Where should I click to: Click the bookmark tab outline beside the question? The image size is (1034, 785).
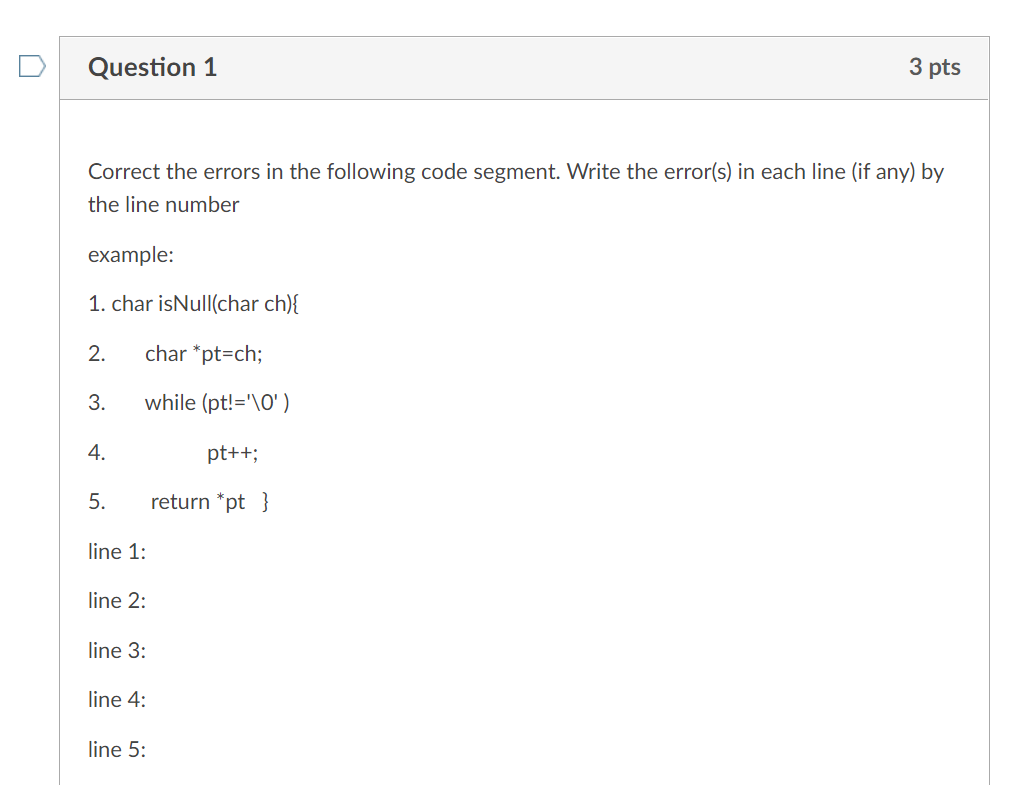pos(31,66)
